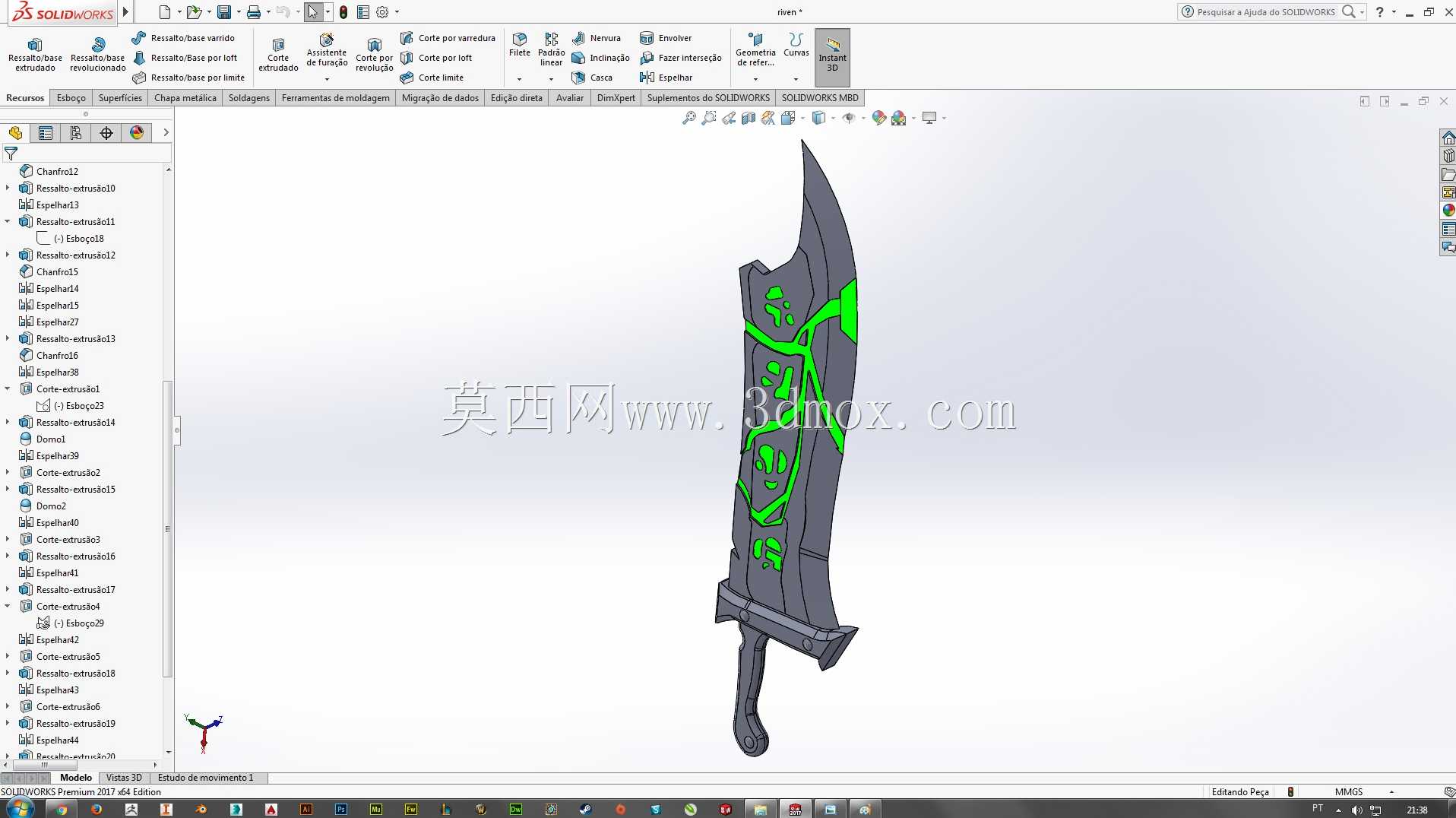Collapse Corte-extrusão4 tree node
The height and width of the screenshot is (818, 1456).
(8, 606)
